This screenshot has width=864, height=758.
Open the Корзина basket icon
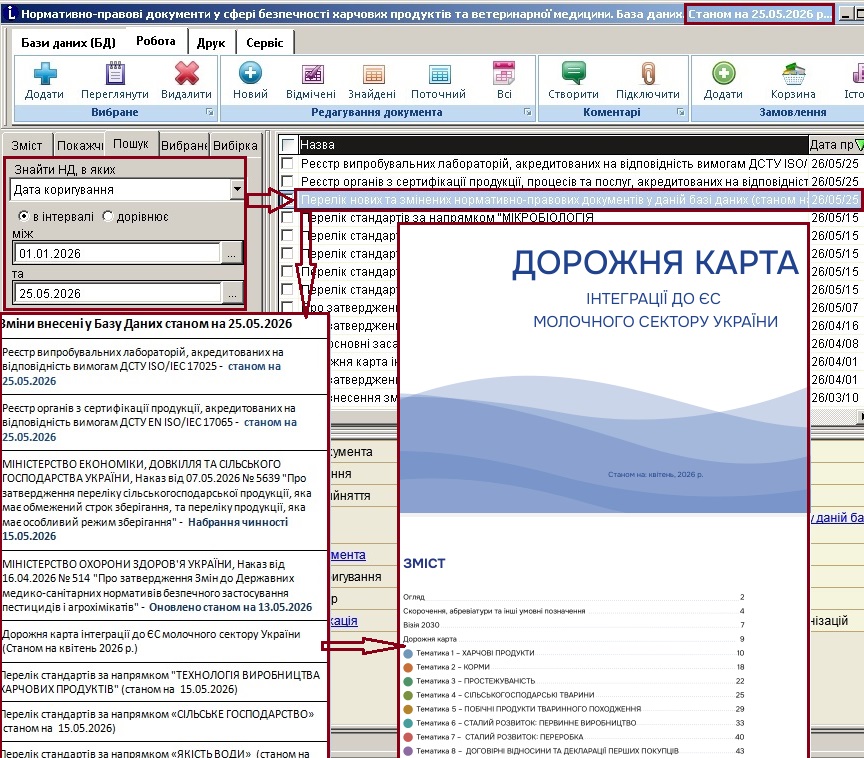click(x=793, y=74)
